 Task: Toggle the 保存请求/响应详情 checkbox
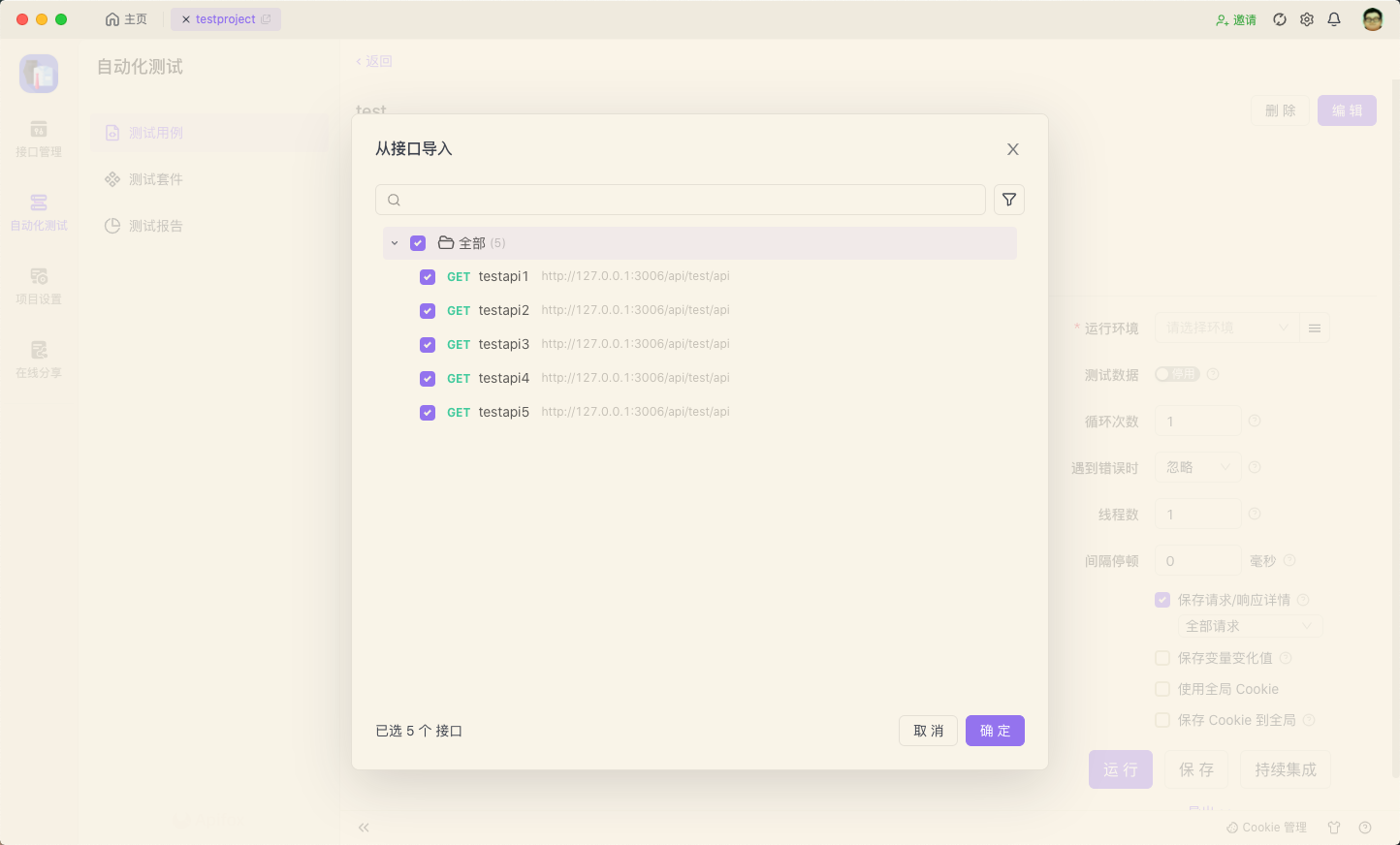1162,600
